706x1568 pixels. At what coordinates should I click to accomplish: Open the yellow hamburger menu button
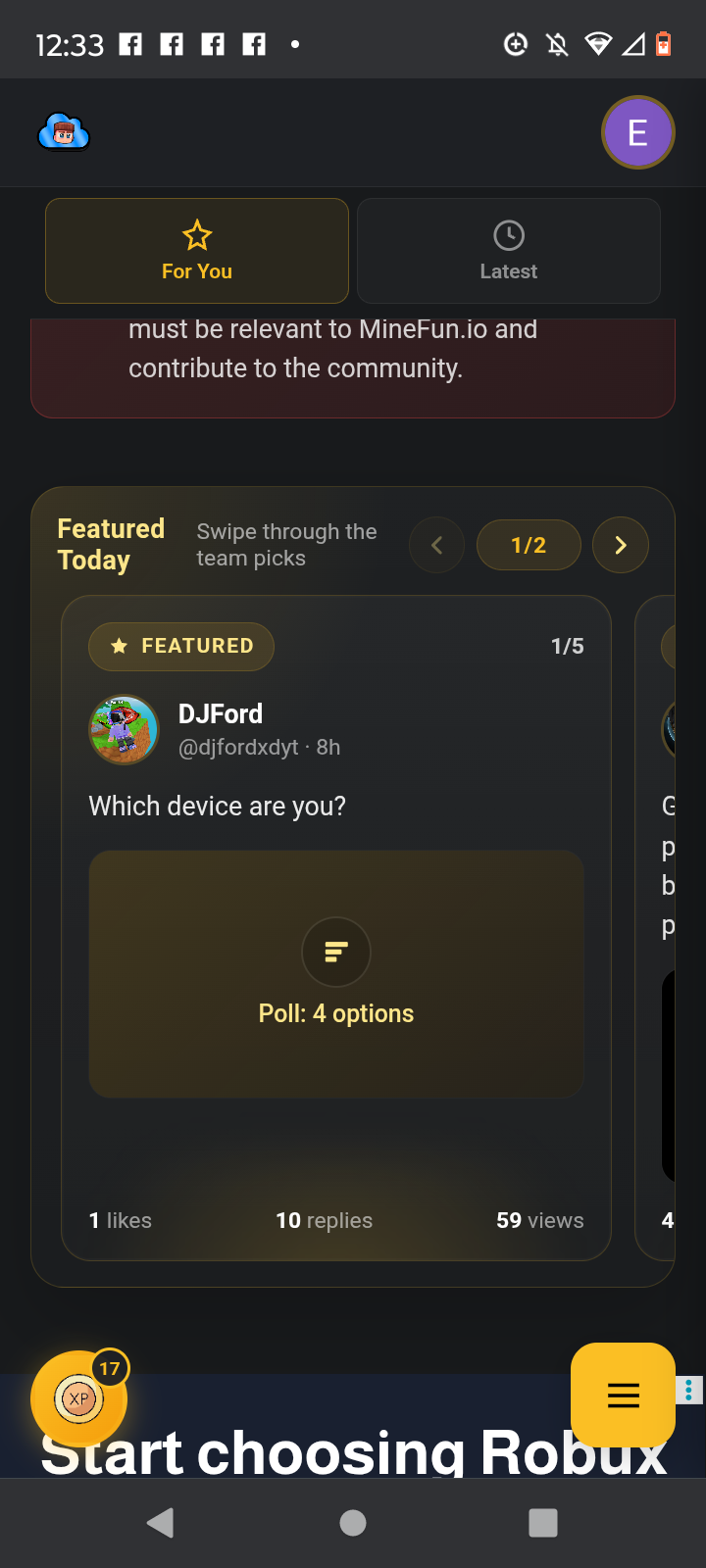point(623,1395)
